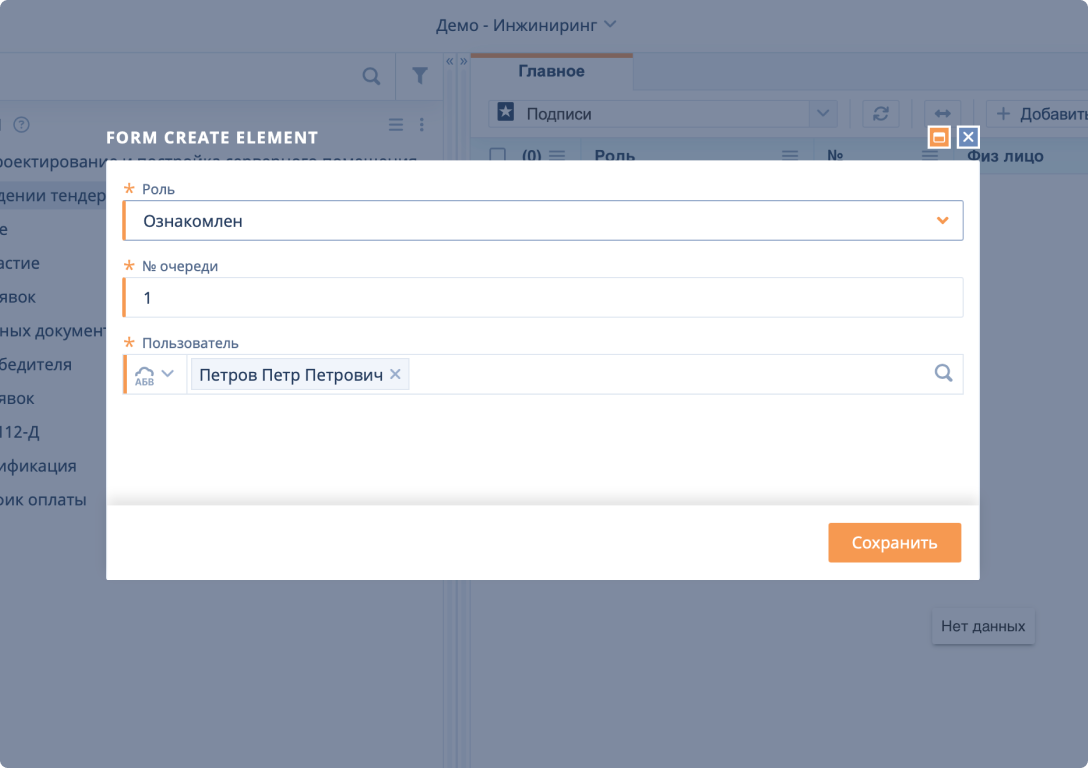The height and width of the screenshot is (768, 1088).
Task: Click the search icon in the left panel
Action: click(x=371, y=76)
